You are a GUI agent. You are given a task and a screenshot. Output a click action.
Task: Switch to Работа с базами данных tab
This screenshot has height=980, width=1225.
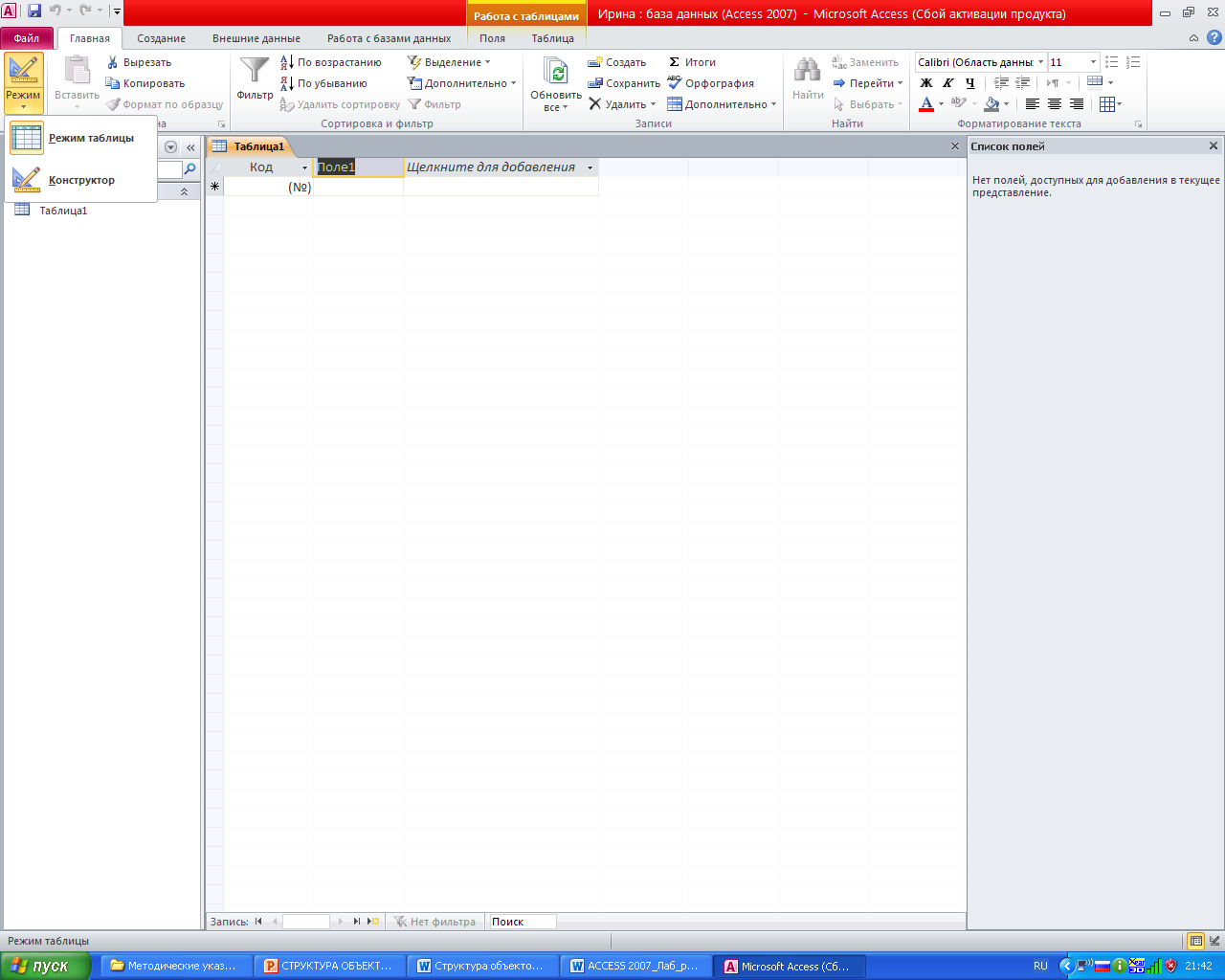[389, 38]
